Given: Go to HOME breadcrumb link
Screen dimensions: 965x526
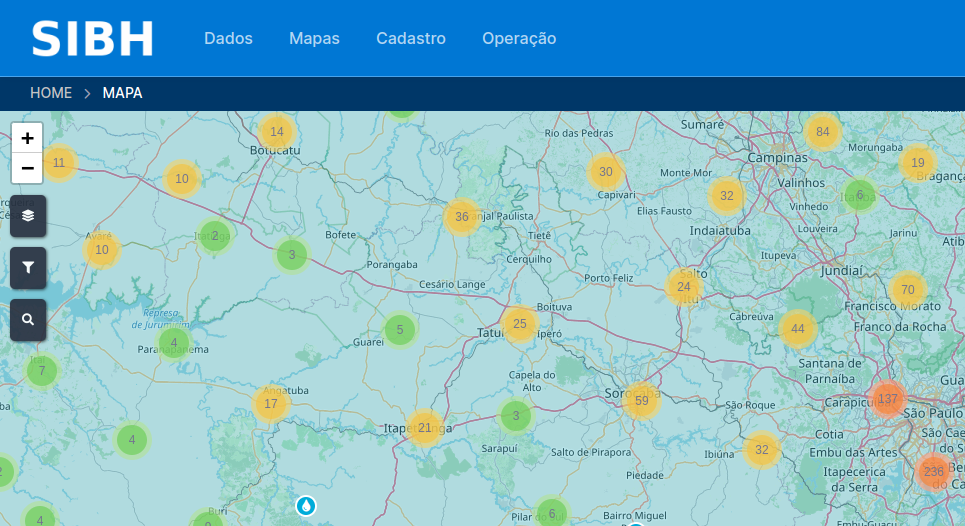Looking at the screenshot, I should [51, 93].
